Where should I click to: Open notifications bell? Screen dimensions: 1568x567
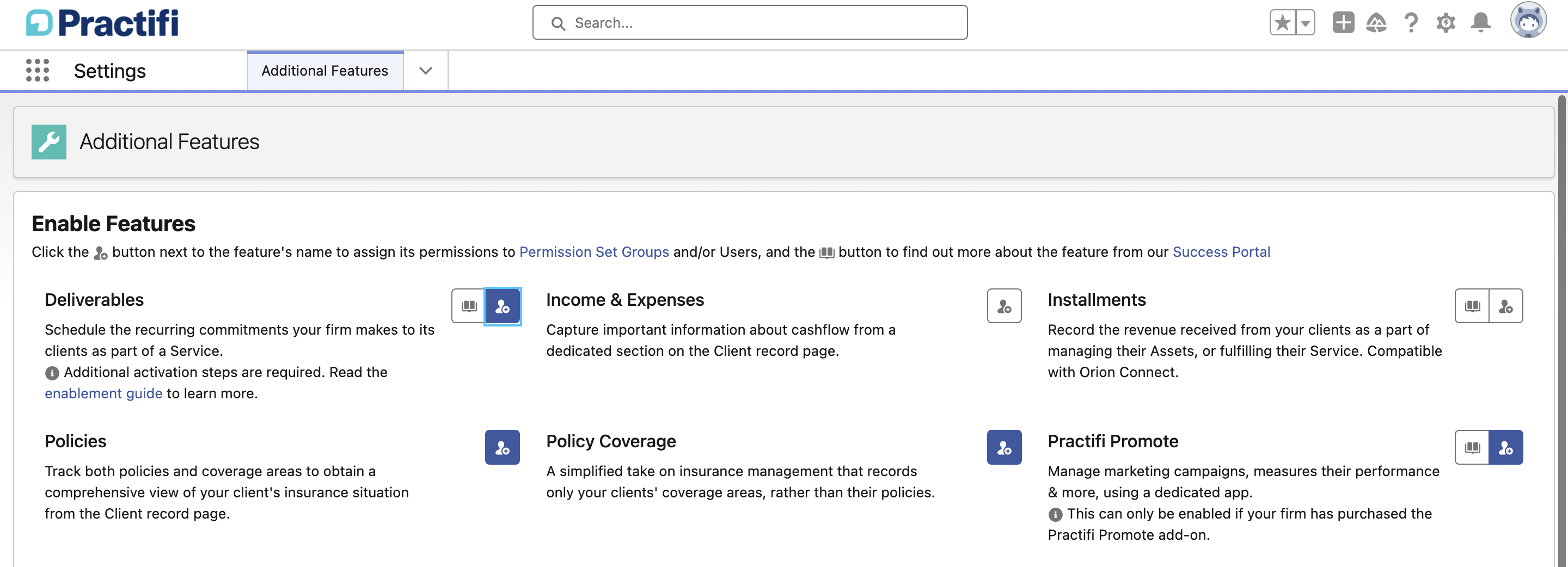tap(1480, 23)
